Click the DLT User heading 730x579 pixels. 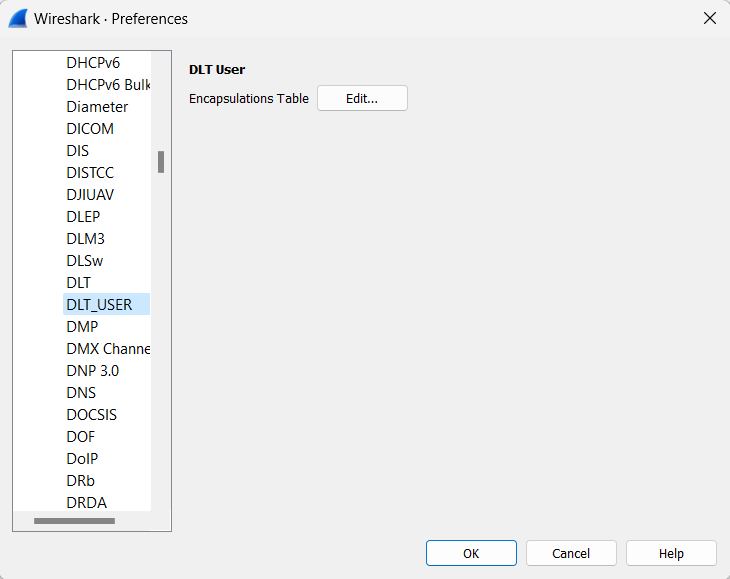pyautogui.click(x=217, y=69)
